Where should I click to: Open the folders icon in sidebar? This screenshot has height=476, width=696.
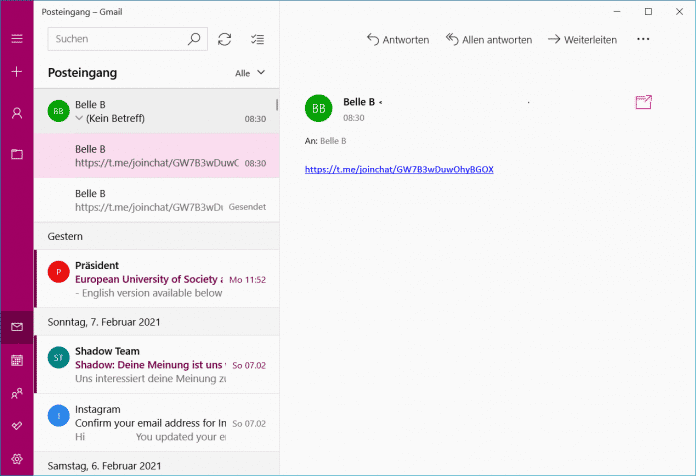(x=17, y=154)
